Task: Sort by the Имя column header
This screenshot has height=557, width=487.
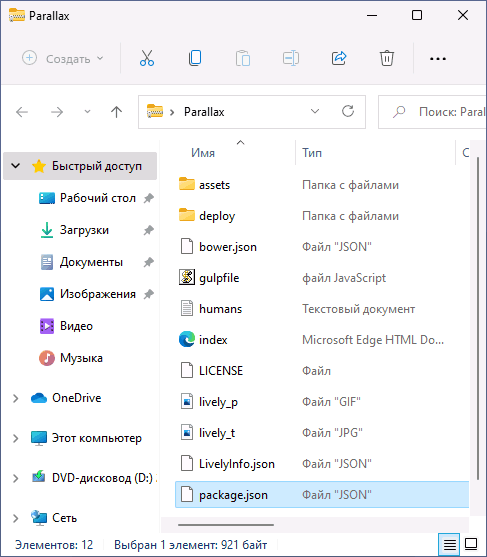Action: (203, 153)
